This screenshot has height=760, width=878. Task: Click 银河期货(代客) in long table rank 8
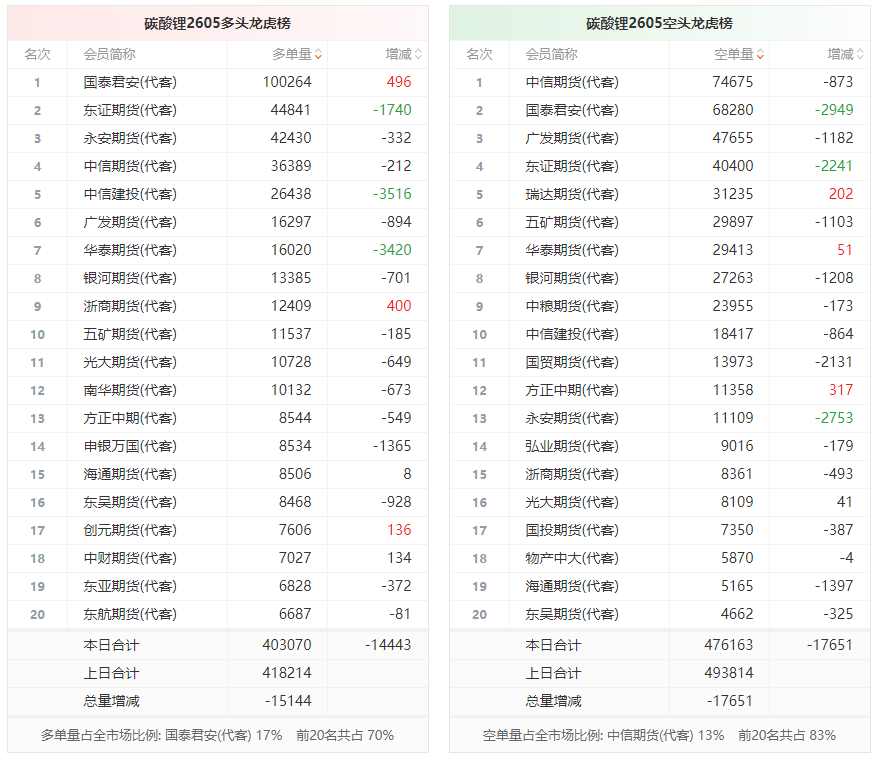click(x=130, y=278)
